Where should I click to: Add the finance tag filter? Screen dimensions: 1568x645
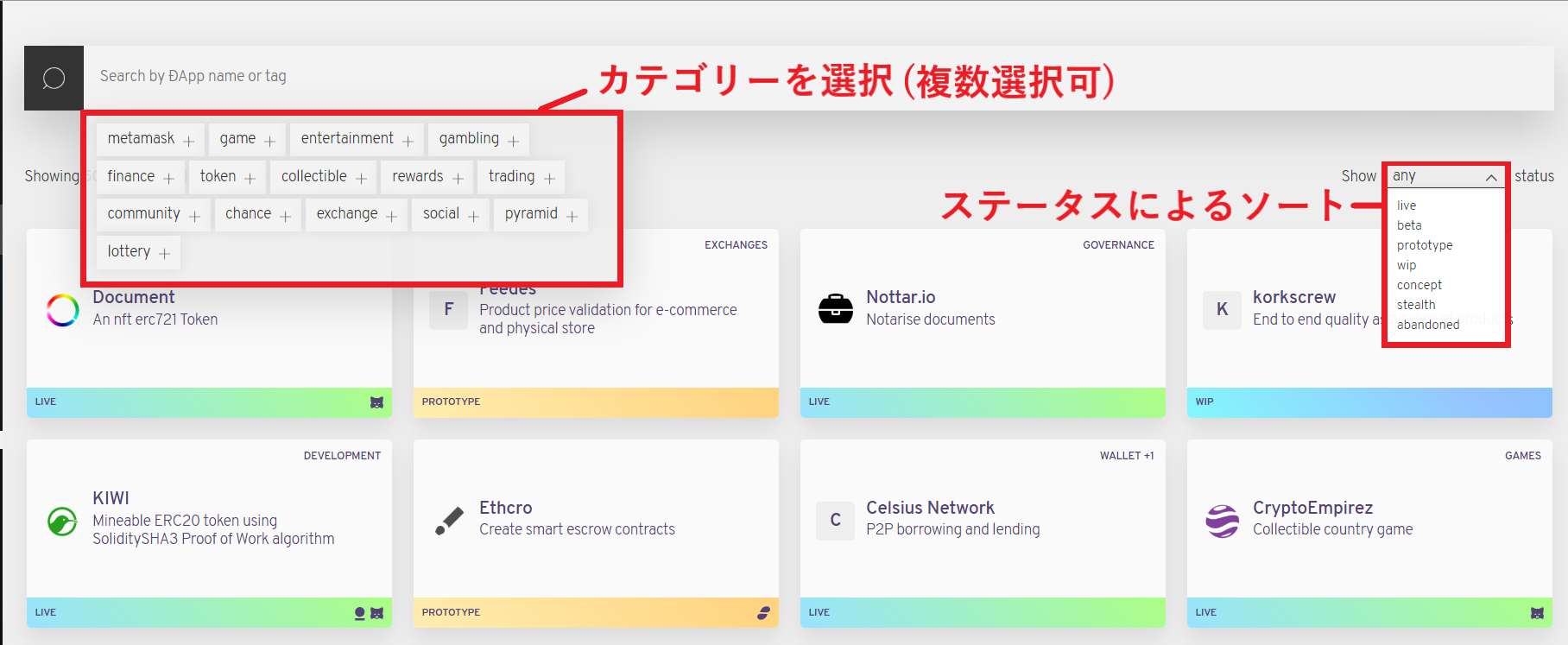click(x=140, y=177)
